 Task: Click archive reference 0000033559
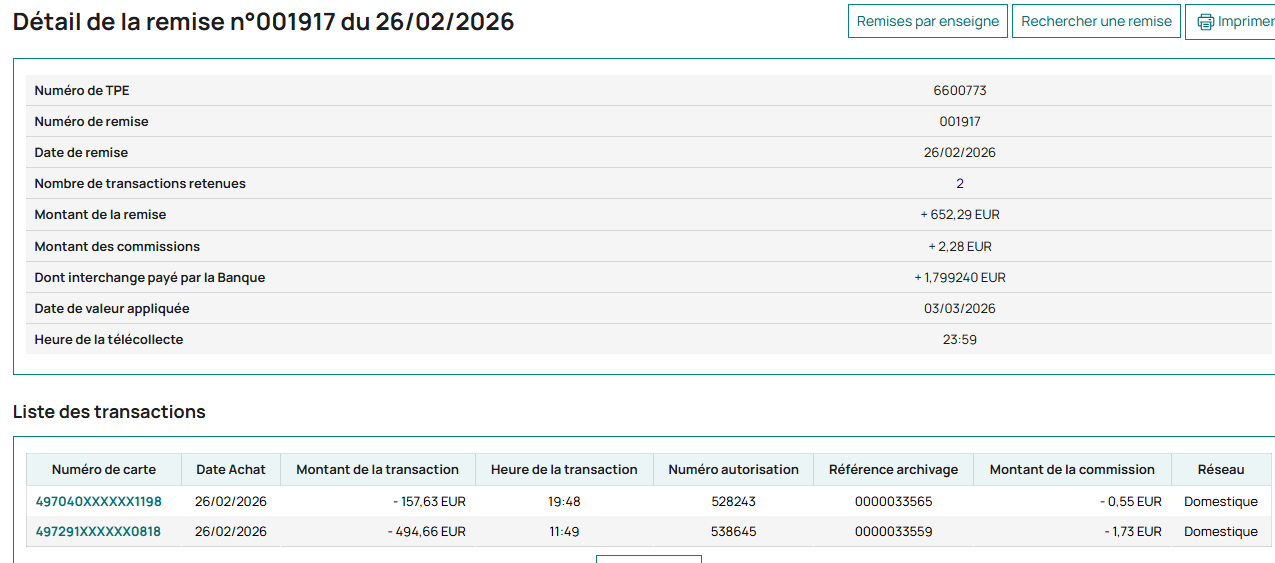click(894, 531)
